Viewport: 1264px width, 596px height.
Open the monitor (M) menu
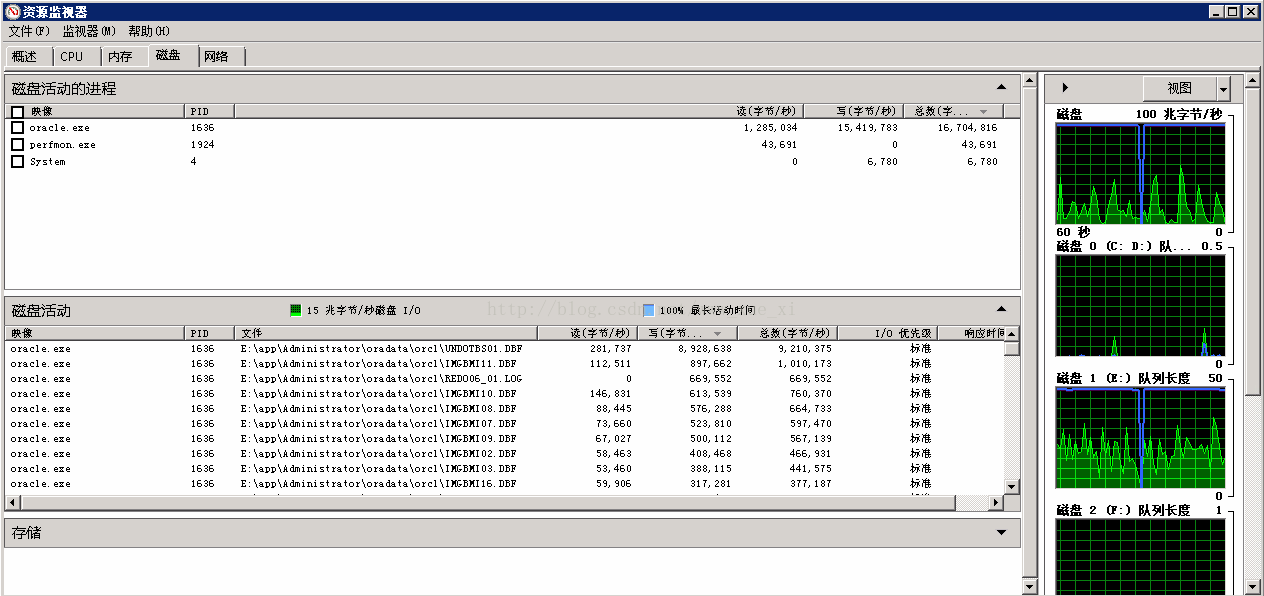click(x=89, y=31)
